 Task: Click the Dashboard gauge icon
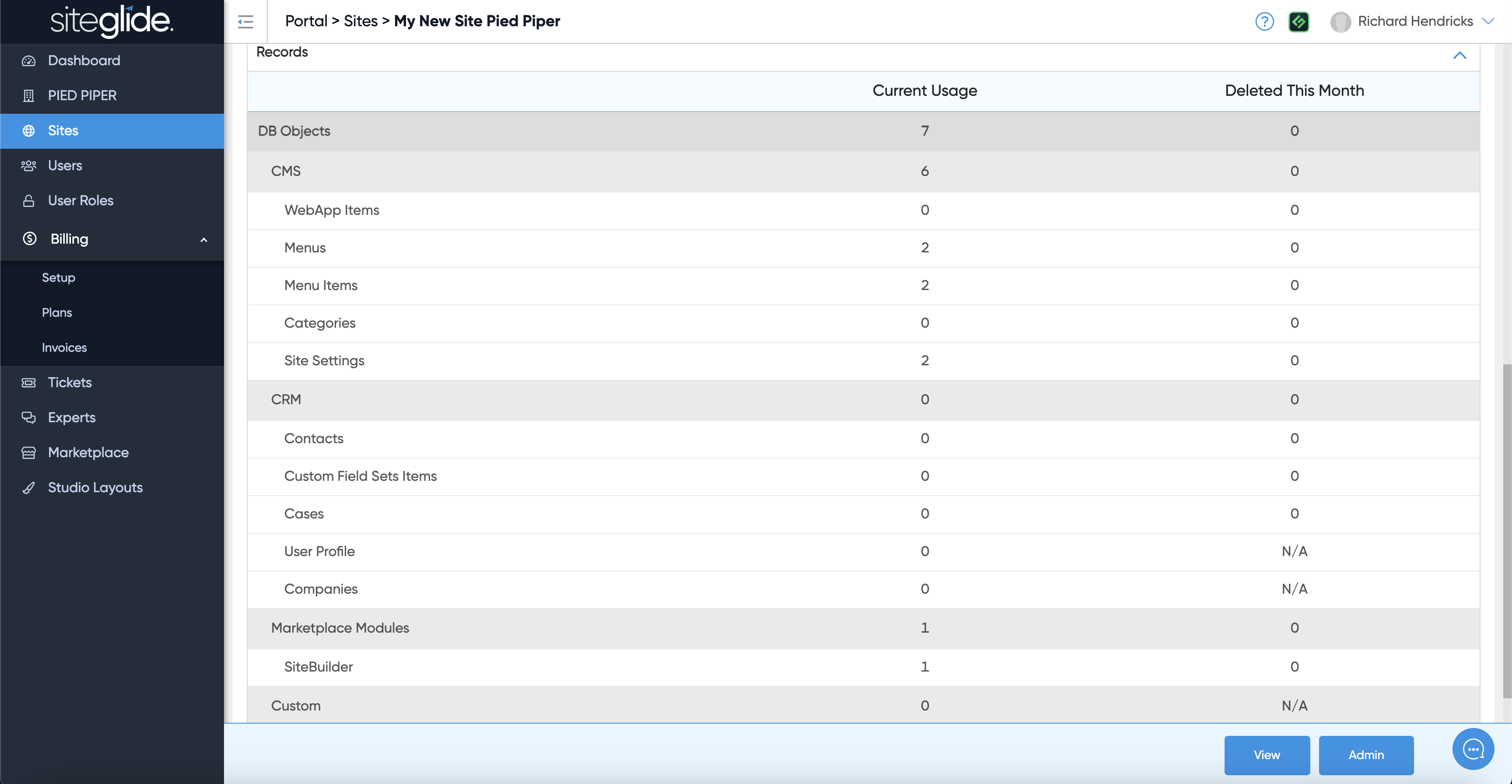tap(28, 61)
